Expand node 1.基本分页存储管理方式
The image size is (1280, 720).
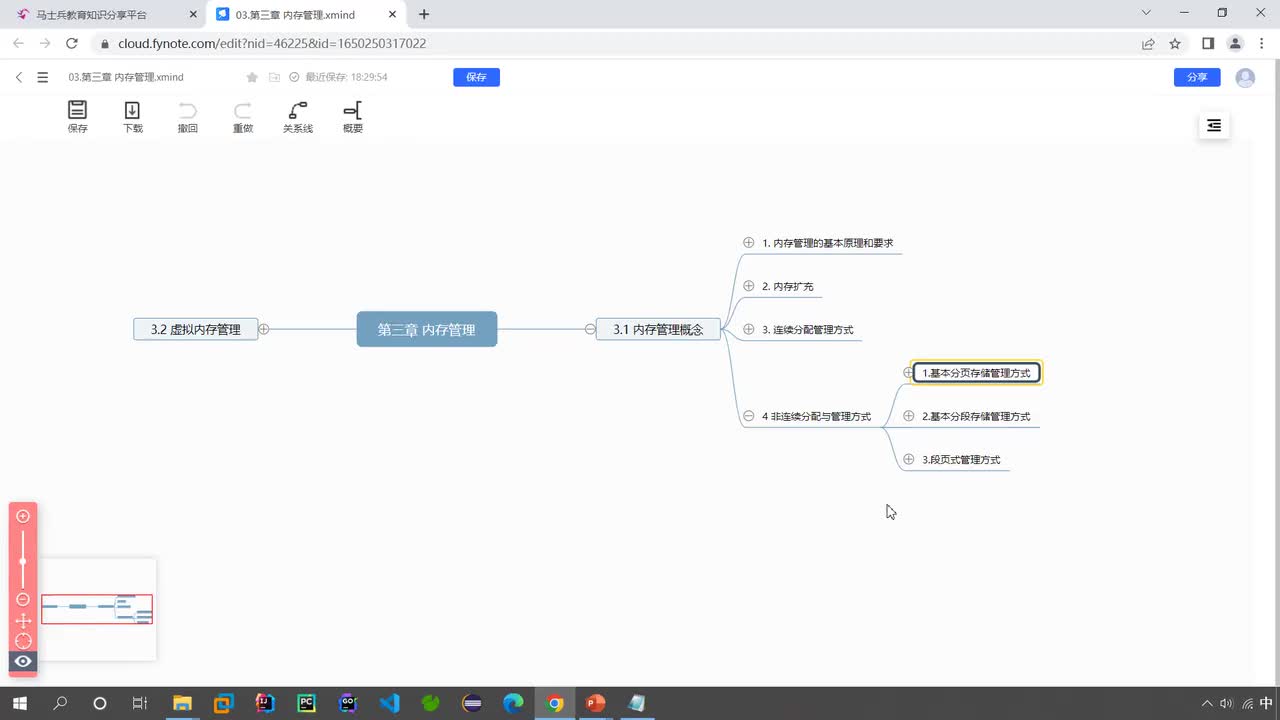coord(908,373)
